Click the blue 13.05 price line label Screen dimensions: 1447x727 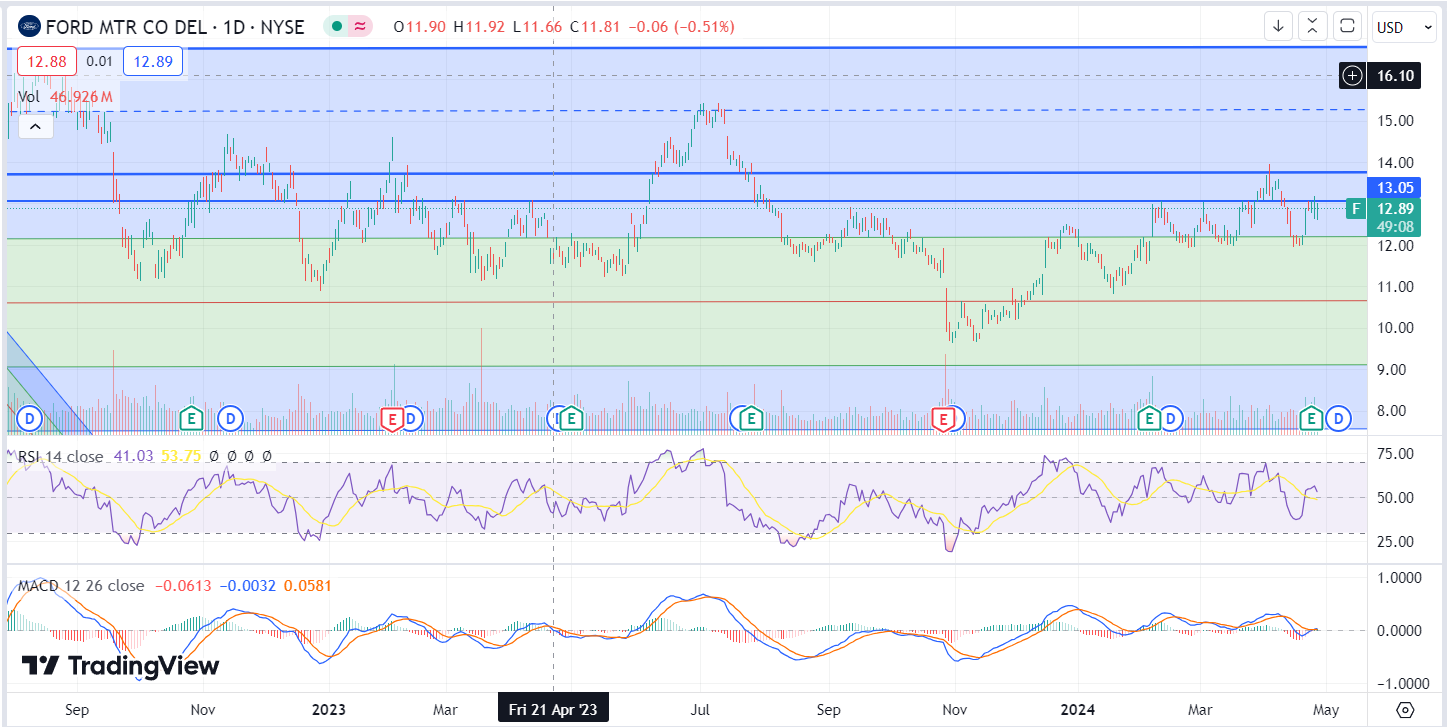[1394, 187]
